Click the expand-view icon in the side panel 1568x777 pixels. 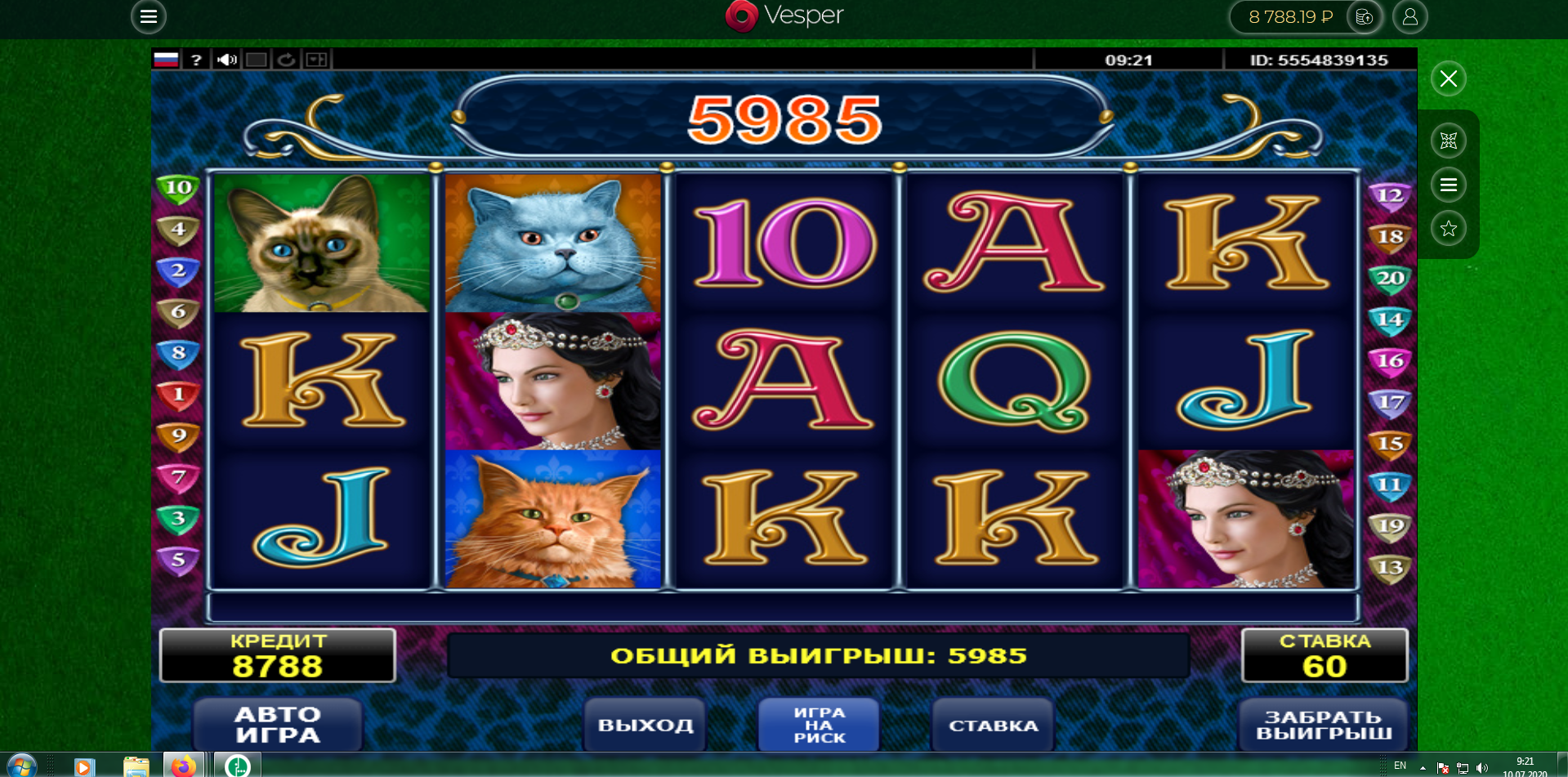click(x=1449, y=141)
